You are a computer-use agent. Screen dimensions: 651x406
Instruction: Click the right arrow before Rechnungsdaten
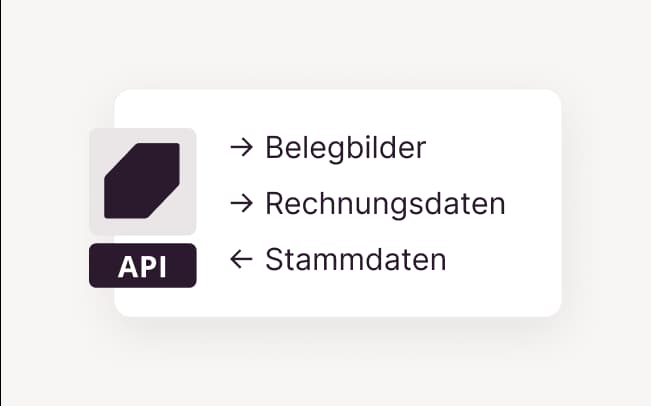(x=240, y=204)
